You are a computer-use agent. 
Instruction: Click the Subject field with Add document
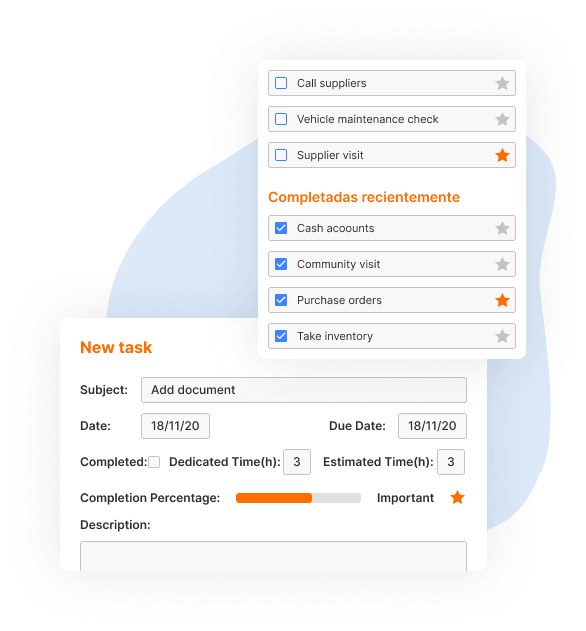coord(304,390)
